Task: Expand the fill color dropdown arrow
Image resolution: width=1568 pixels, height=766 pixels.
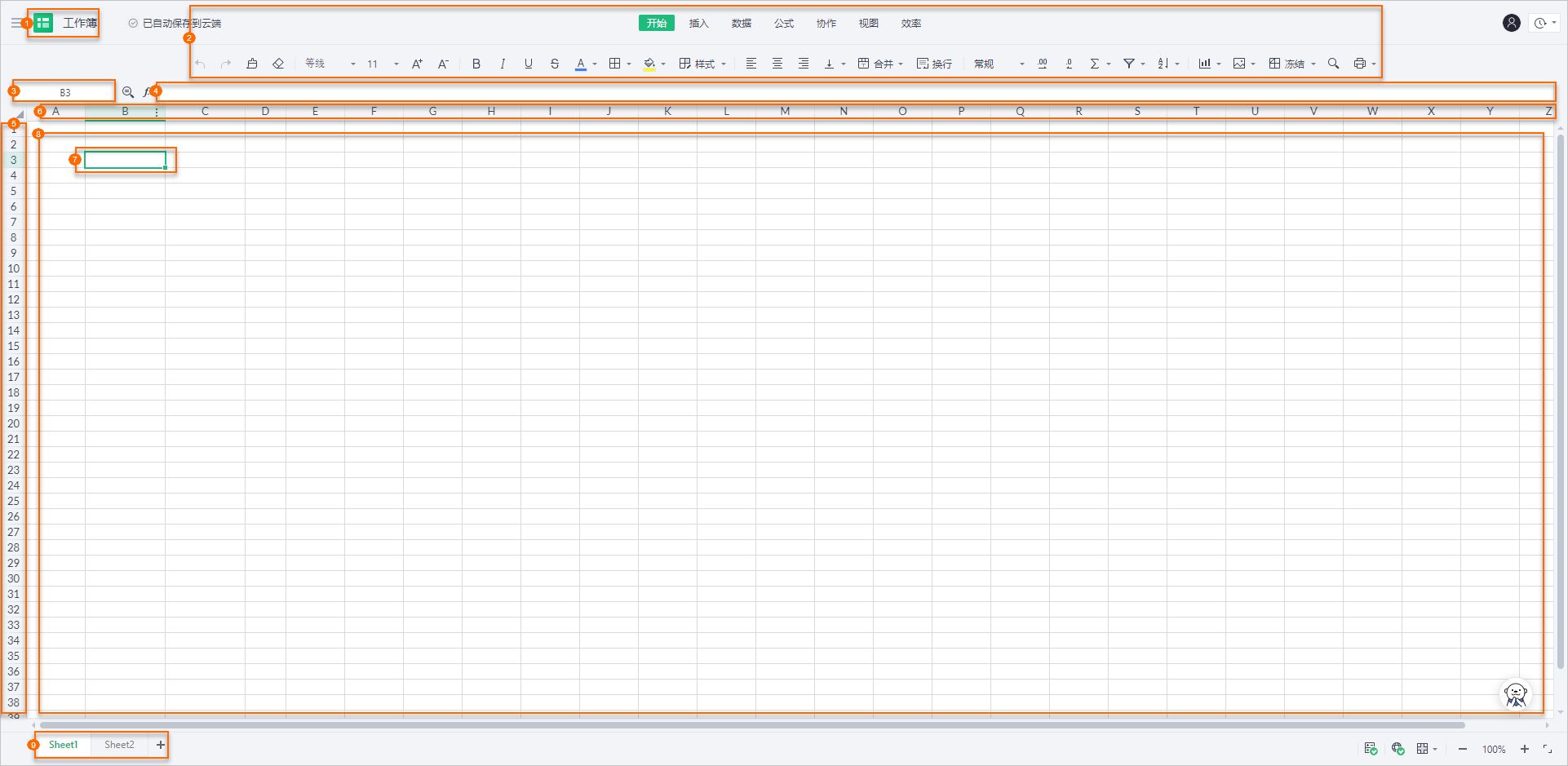Action: click(x=663, y=64)
